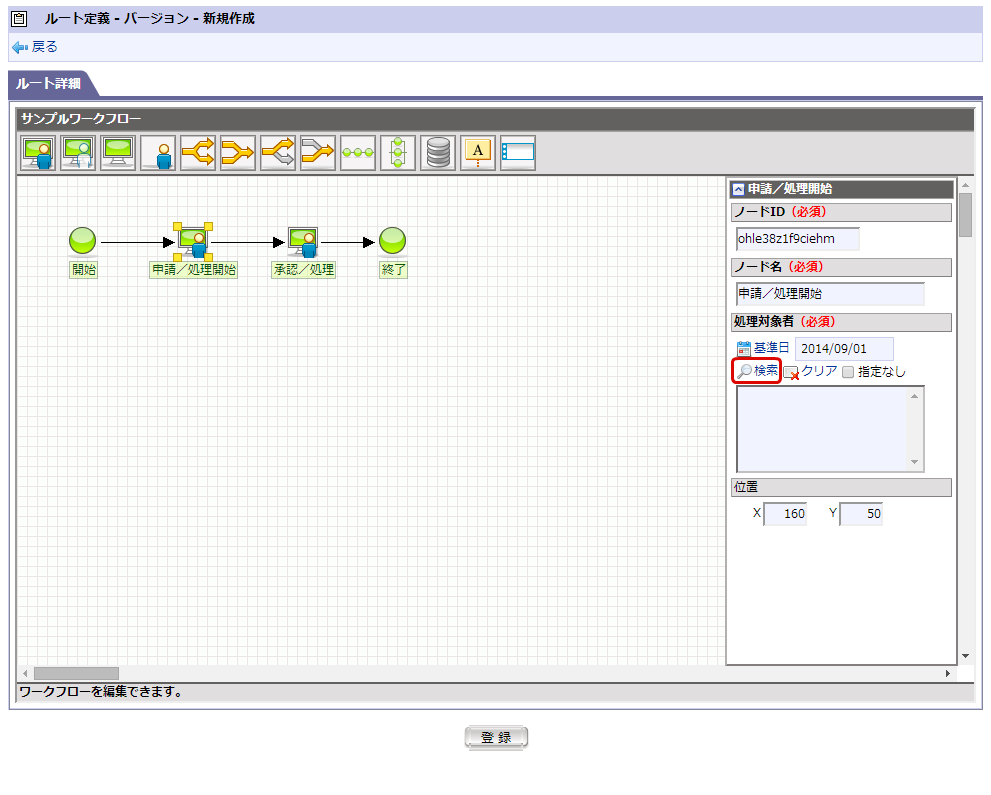Screen dimensions: 991x795
Task: Click the 承認/処理 canvas label
Action: coord(303,270)
